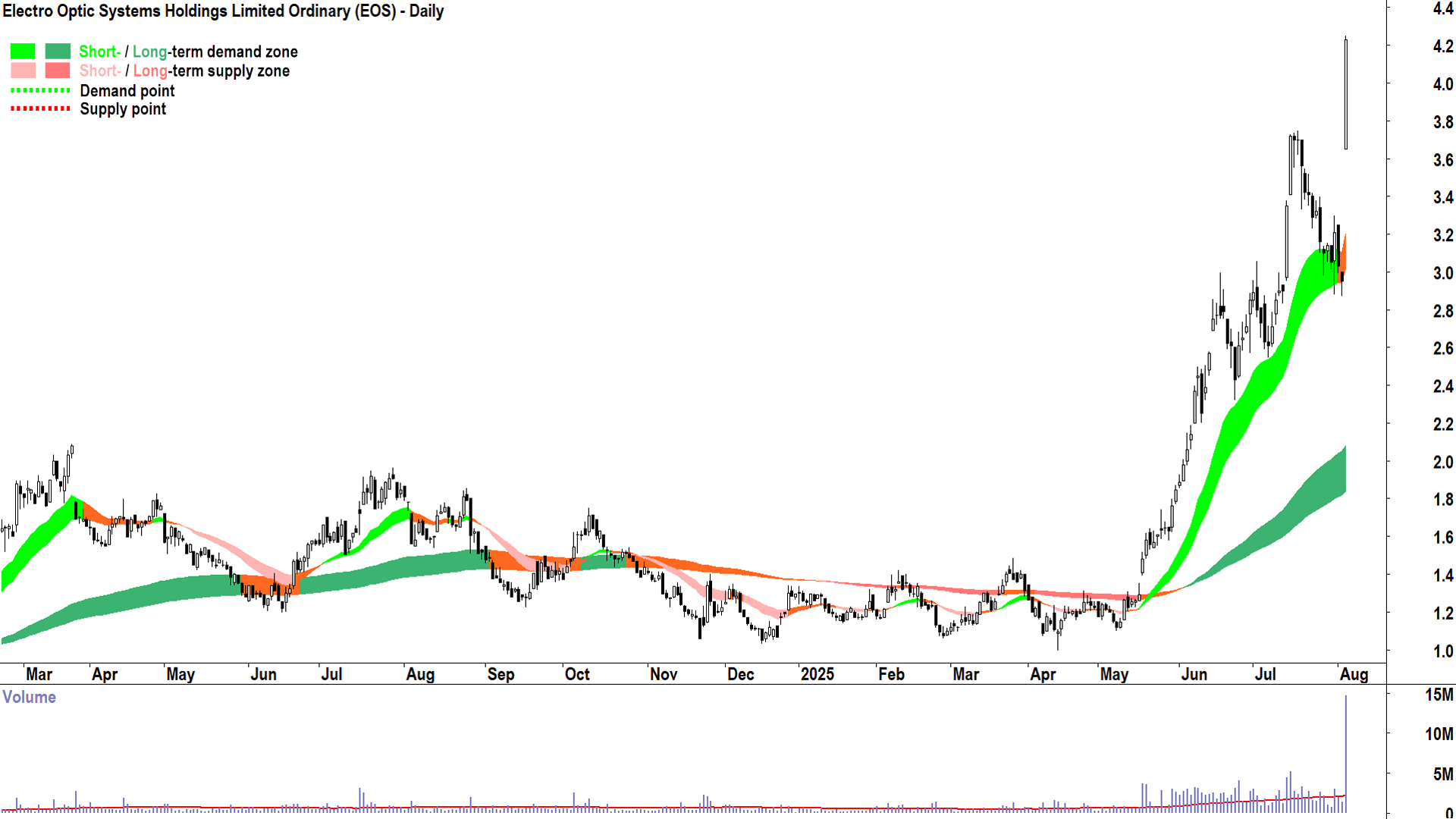Click the light pink short-term supply swatch
Image resolution: width=1456 pixels, height=819 pixels.
click(23, 71)
